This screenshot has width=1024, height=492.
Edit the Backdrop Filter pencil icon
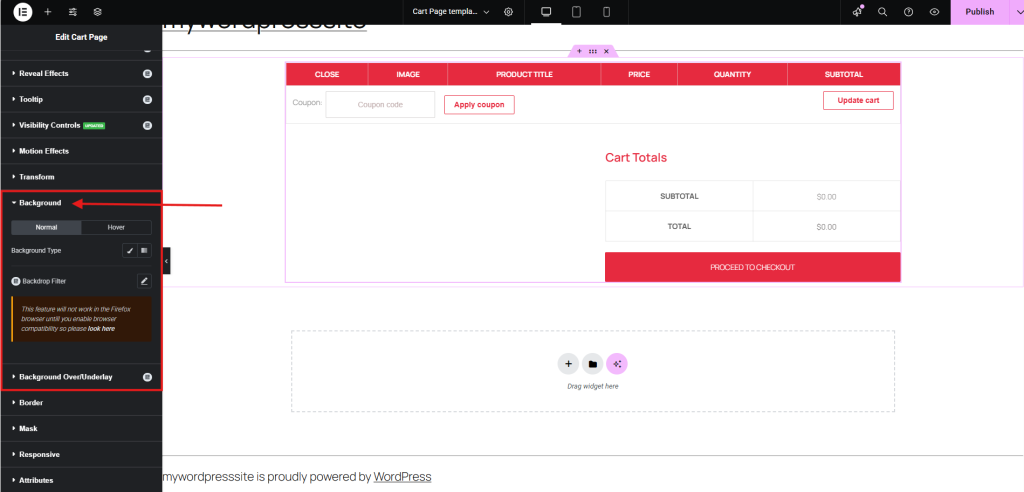[x=144, y=281]
